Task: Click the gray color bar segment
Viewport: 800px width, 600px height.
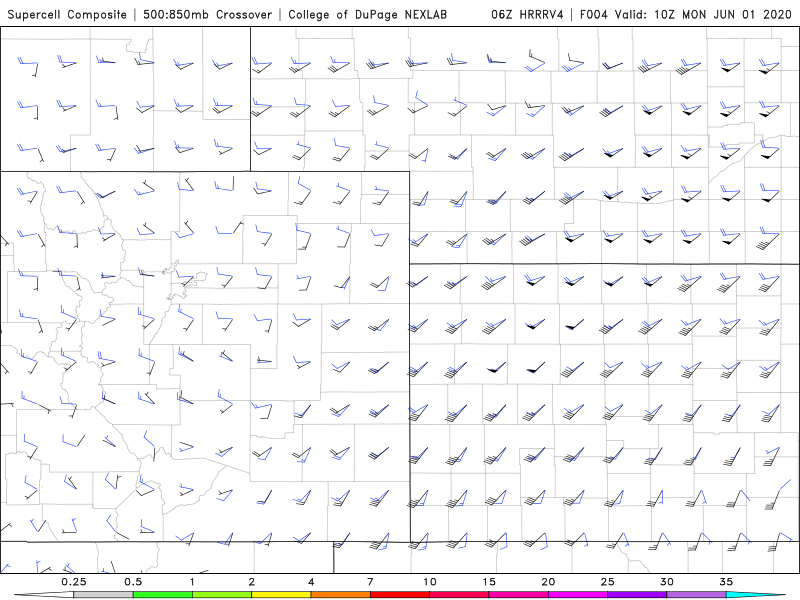Action: [104, 595]
